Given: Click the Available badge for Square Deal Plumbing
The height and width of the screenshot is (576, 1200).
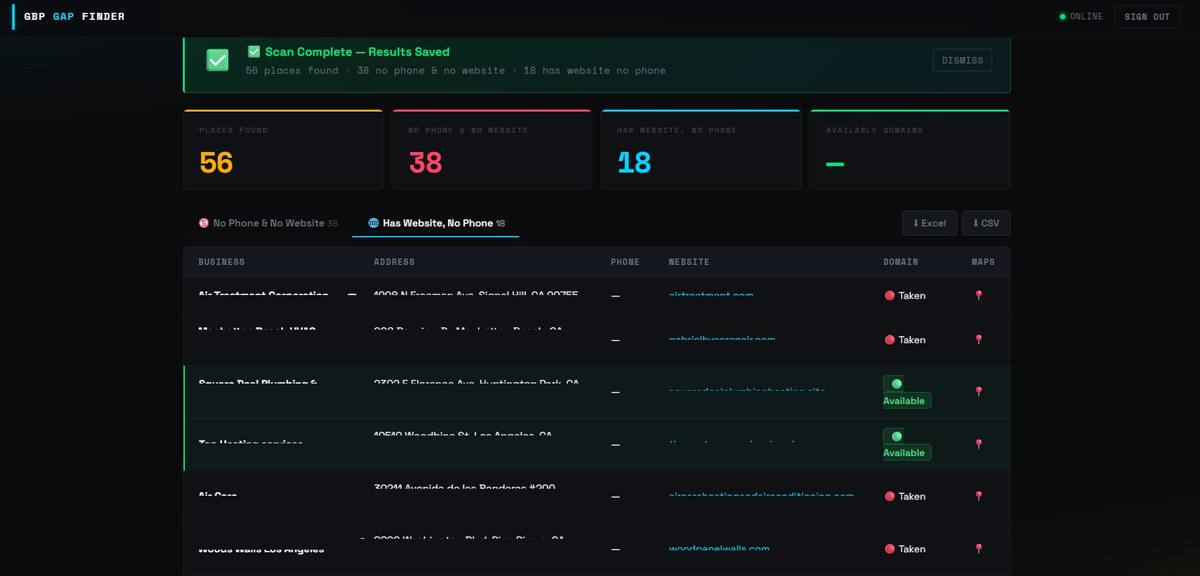Looking at the screenshot, I should (x=905, y=400).
